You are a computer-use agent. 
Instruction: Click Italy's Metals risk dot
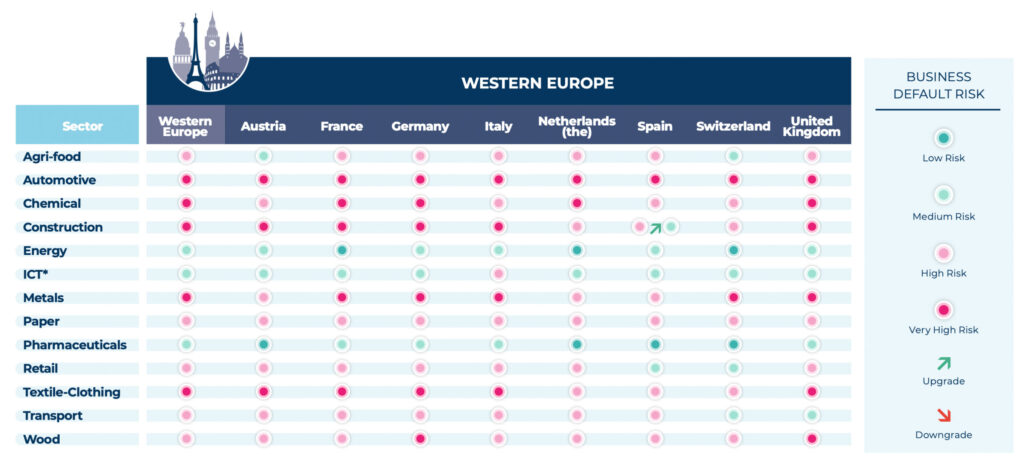point(498,298)
